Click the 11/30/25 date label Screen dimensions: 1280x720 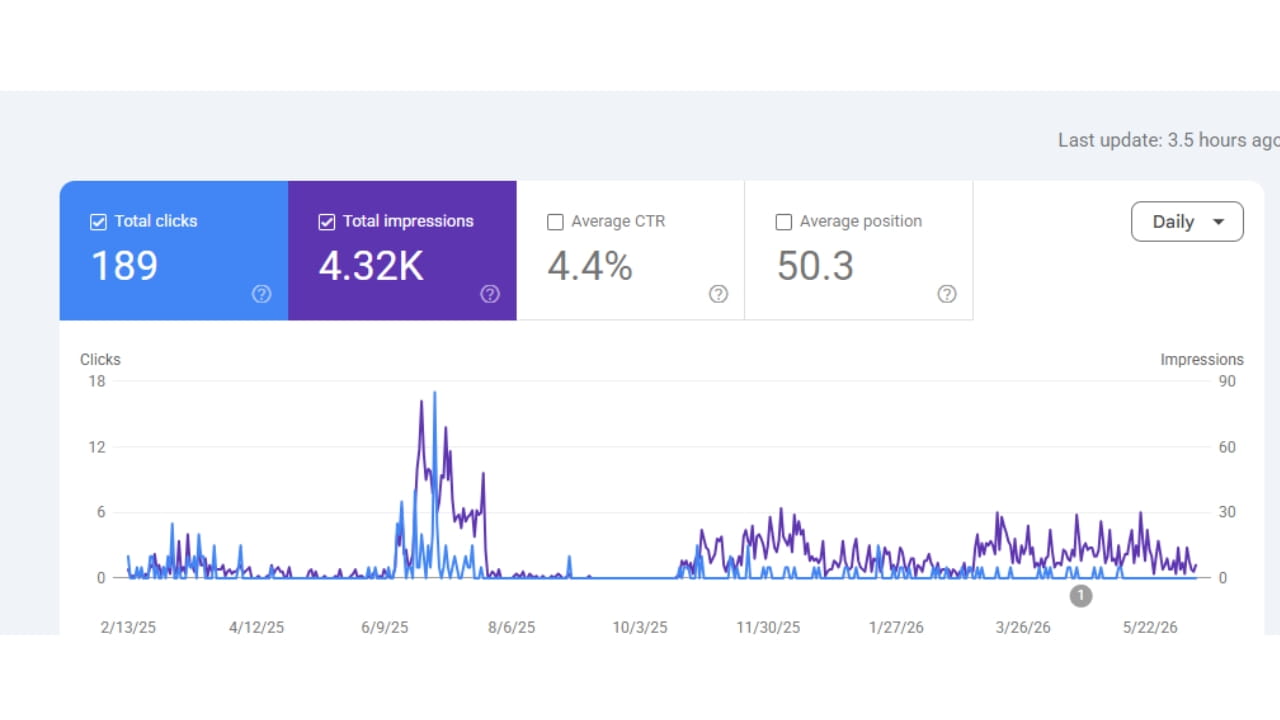point(768,628)
